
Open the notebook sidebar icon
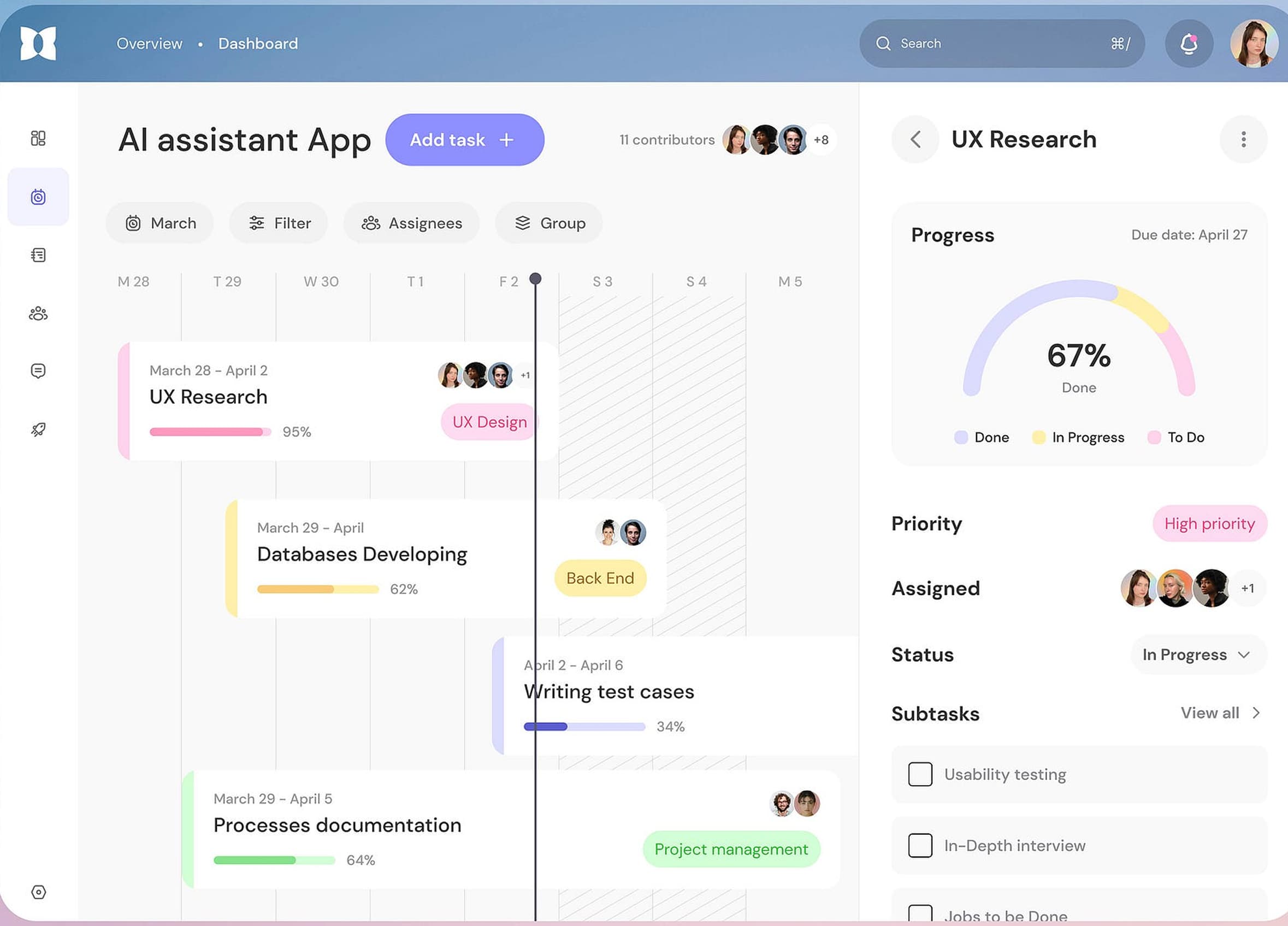38,255
